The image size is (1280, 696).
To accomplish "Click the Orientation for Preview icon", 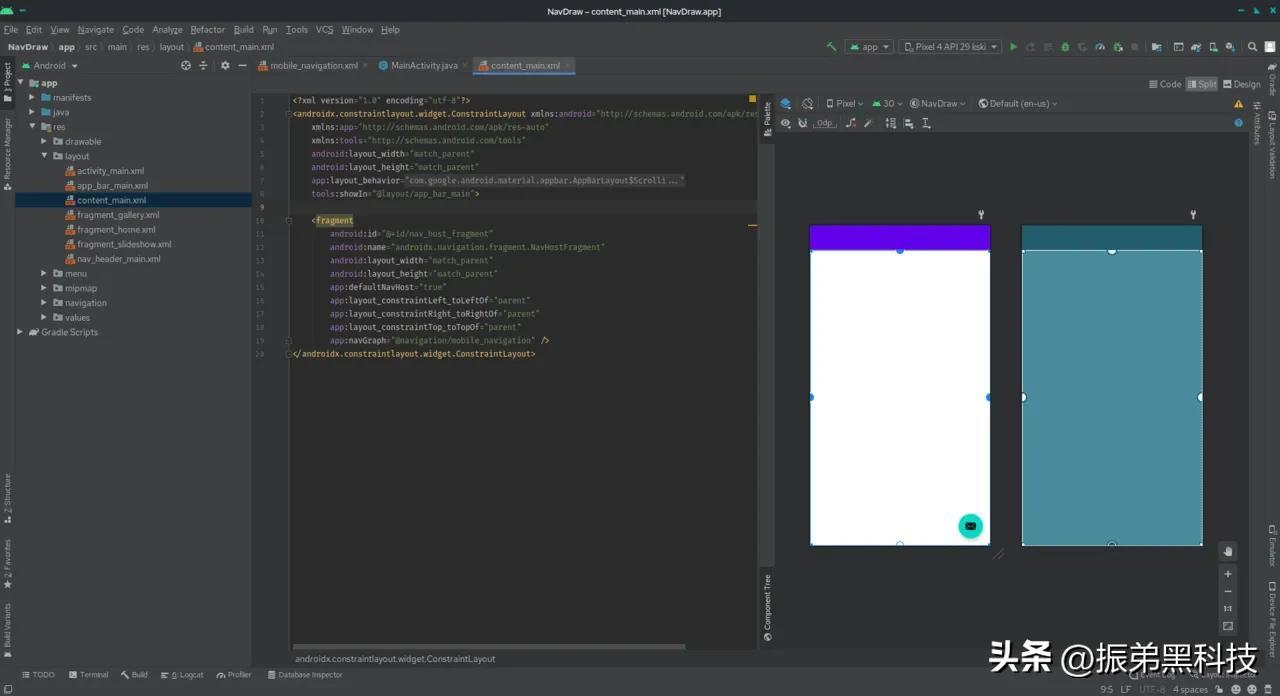I will pyautogui.click(x=810, y=103).
